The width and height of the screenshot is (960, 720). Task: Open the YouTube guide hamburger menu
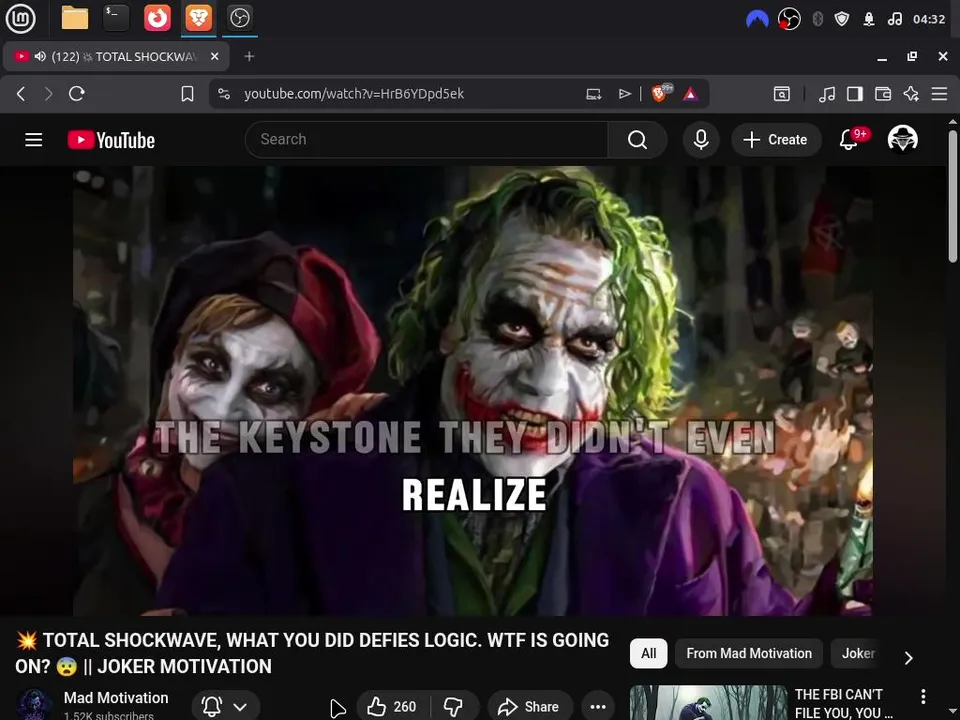[34, 140]
